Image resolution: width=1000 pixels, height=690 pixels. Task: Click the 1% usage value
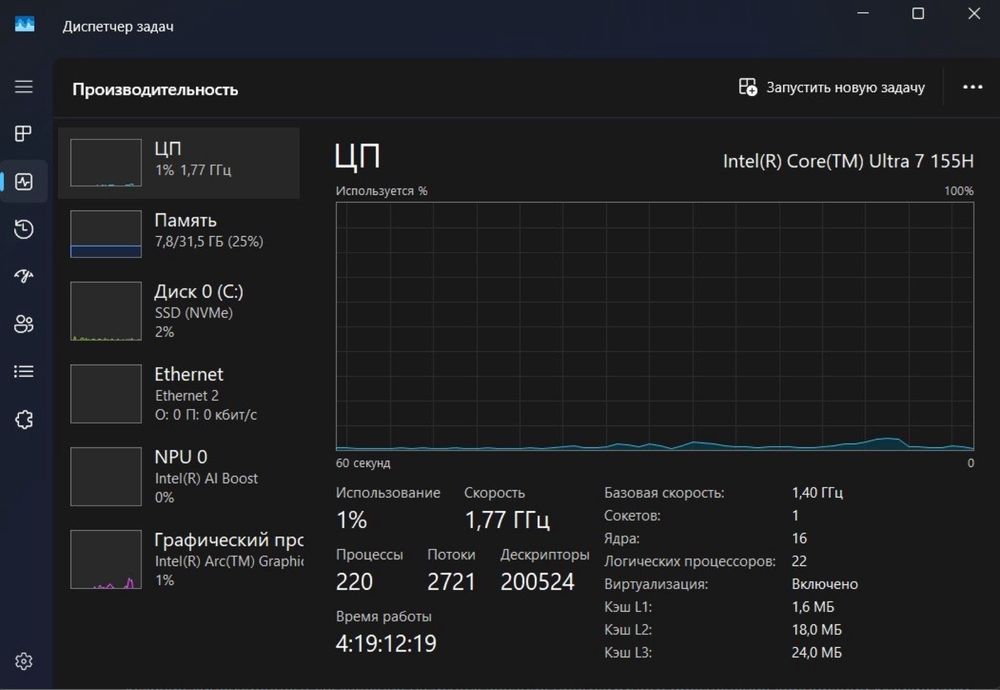coord(351,520)
